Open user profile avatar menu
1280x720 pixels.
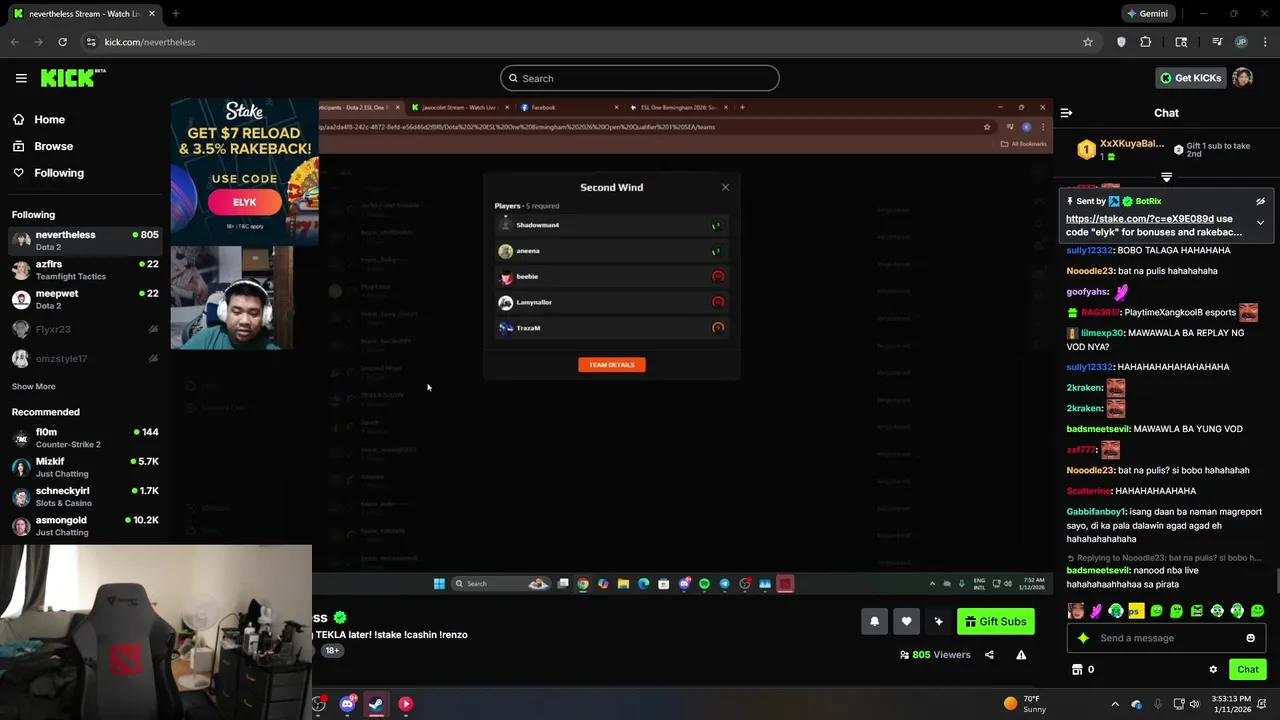[x=1243, y=78]
